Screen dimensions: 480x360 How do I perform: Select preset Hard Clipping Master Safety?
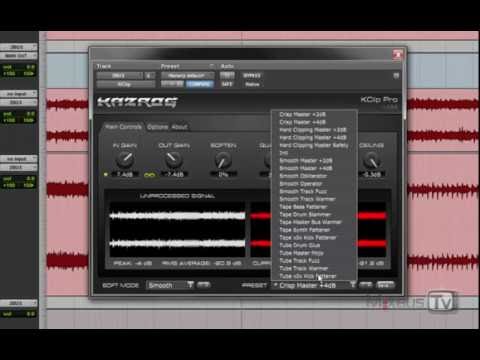314,145
